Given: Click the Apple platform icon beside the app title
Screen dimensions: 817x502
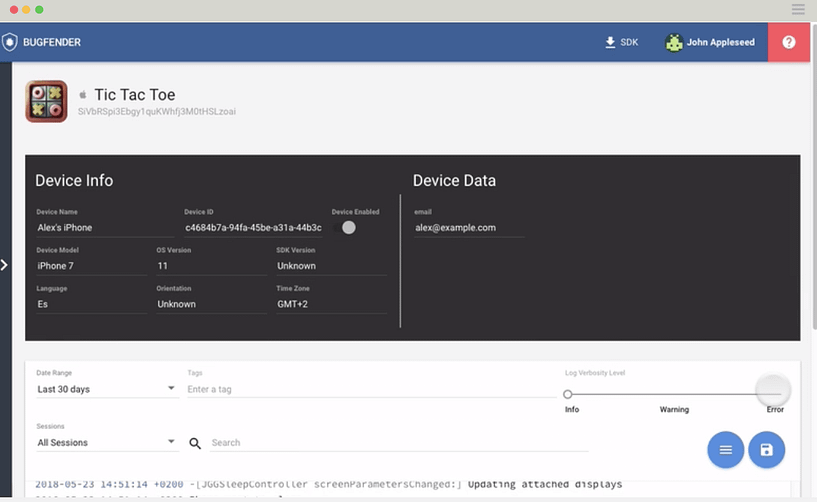Looking at the screenshot, I should click(x=82, y=95).
